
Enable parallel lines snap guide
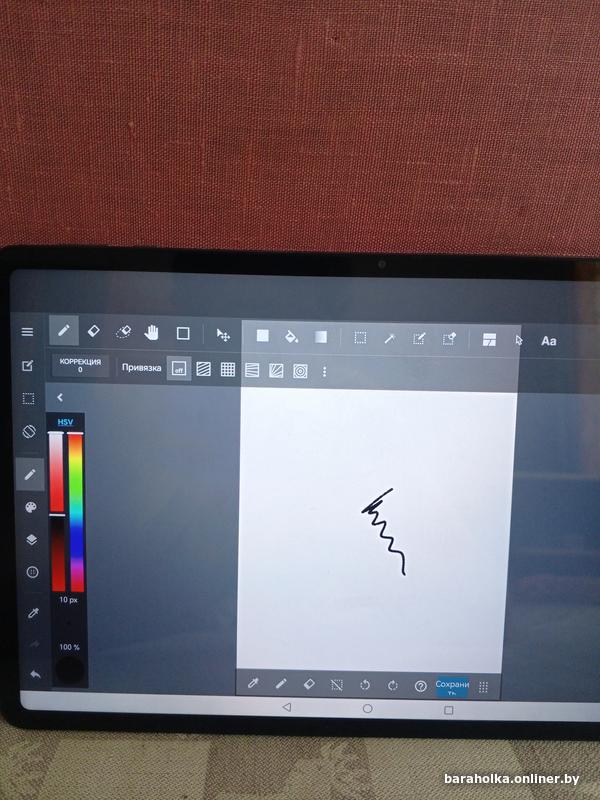click(x=204, y=369)
